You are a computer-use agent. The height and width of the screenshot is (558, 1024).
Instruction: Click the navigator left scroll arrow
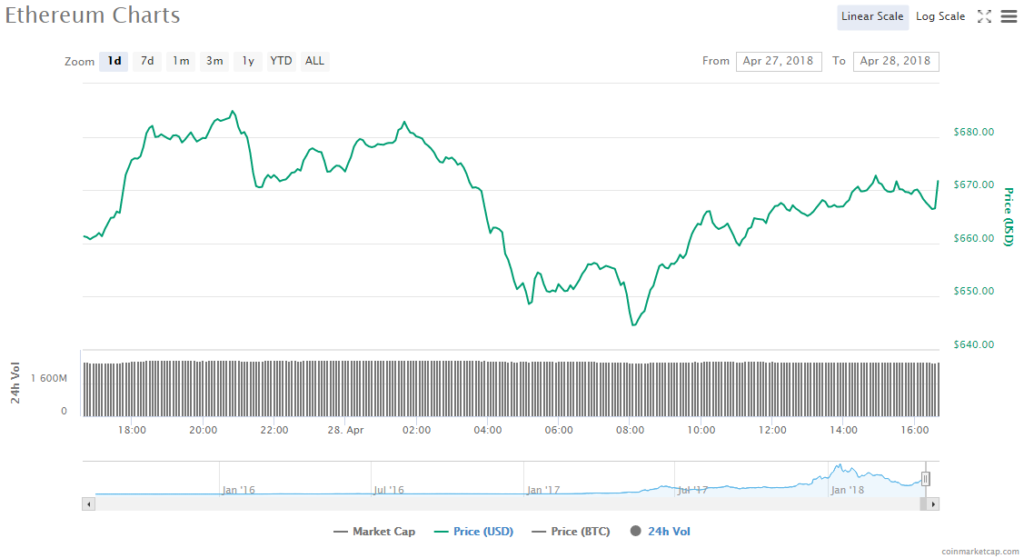click(x=90, y=504)
